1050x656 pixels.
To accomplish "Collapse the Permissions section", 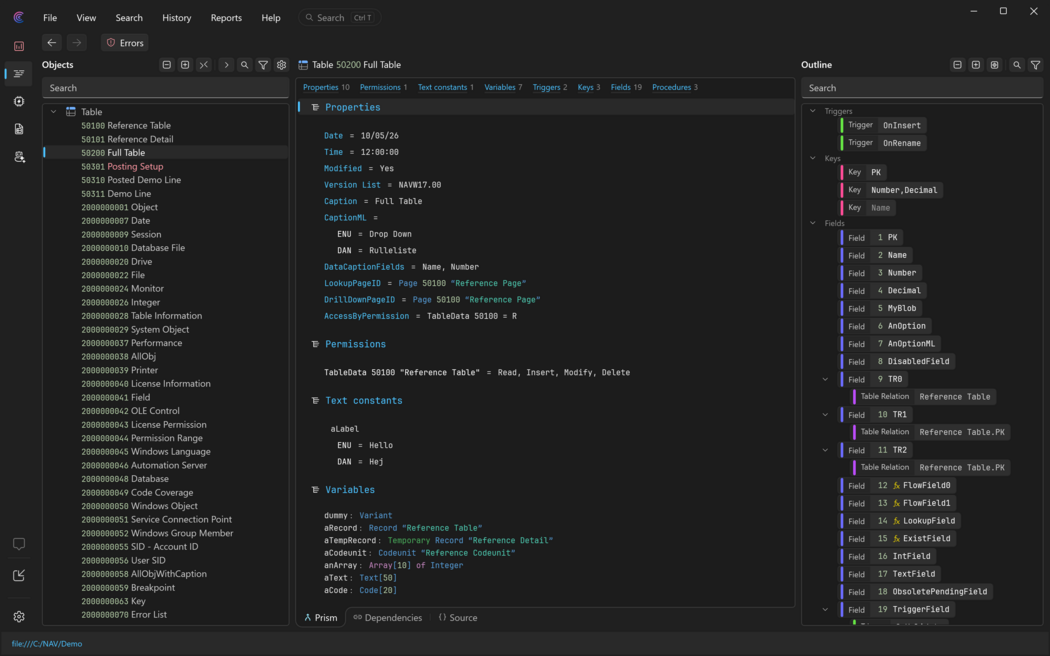I will [315, 344].
